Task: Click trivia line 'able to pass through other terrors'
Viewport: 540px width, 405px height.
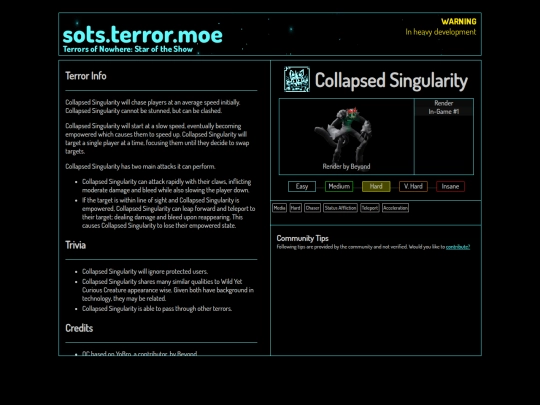Action: (157, 309)
